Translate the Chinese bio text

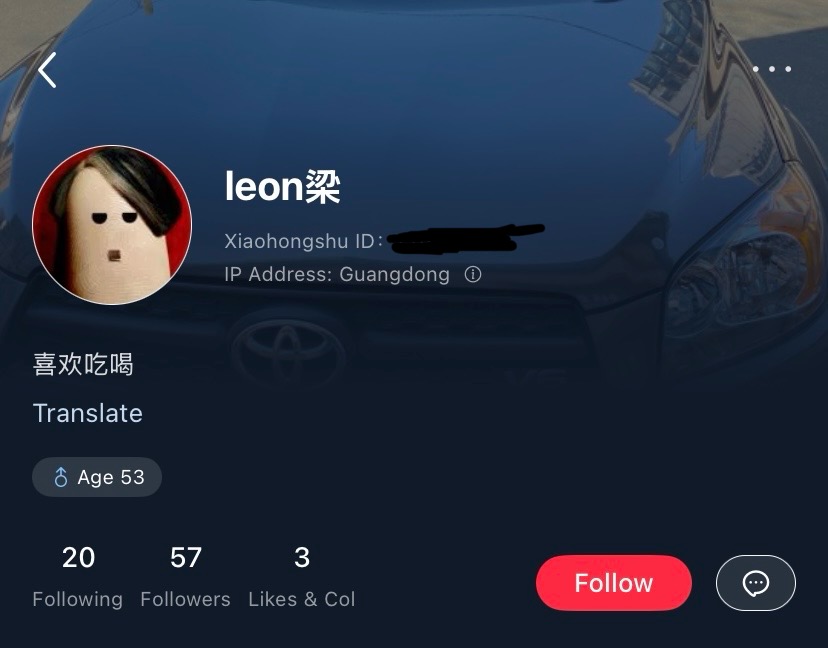point(88,413)
